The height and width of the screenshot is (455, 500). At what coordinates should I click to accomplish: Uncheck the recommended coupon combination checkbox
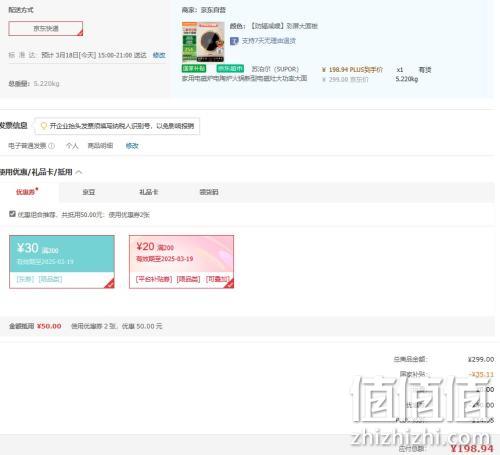coord(12,214)
